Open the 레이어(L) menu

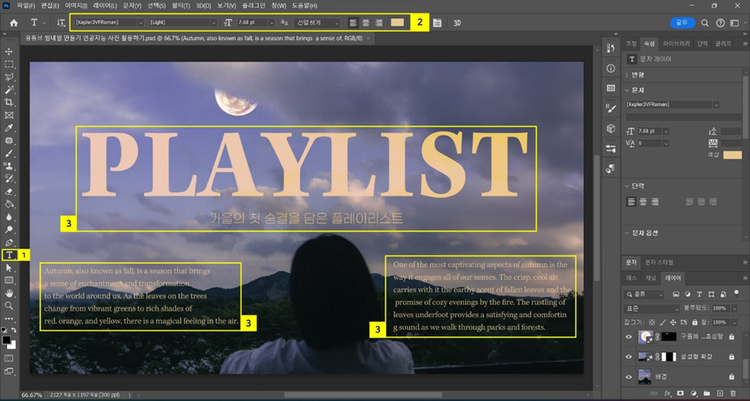click(x=105, y=6)
